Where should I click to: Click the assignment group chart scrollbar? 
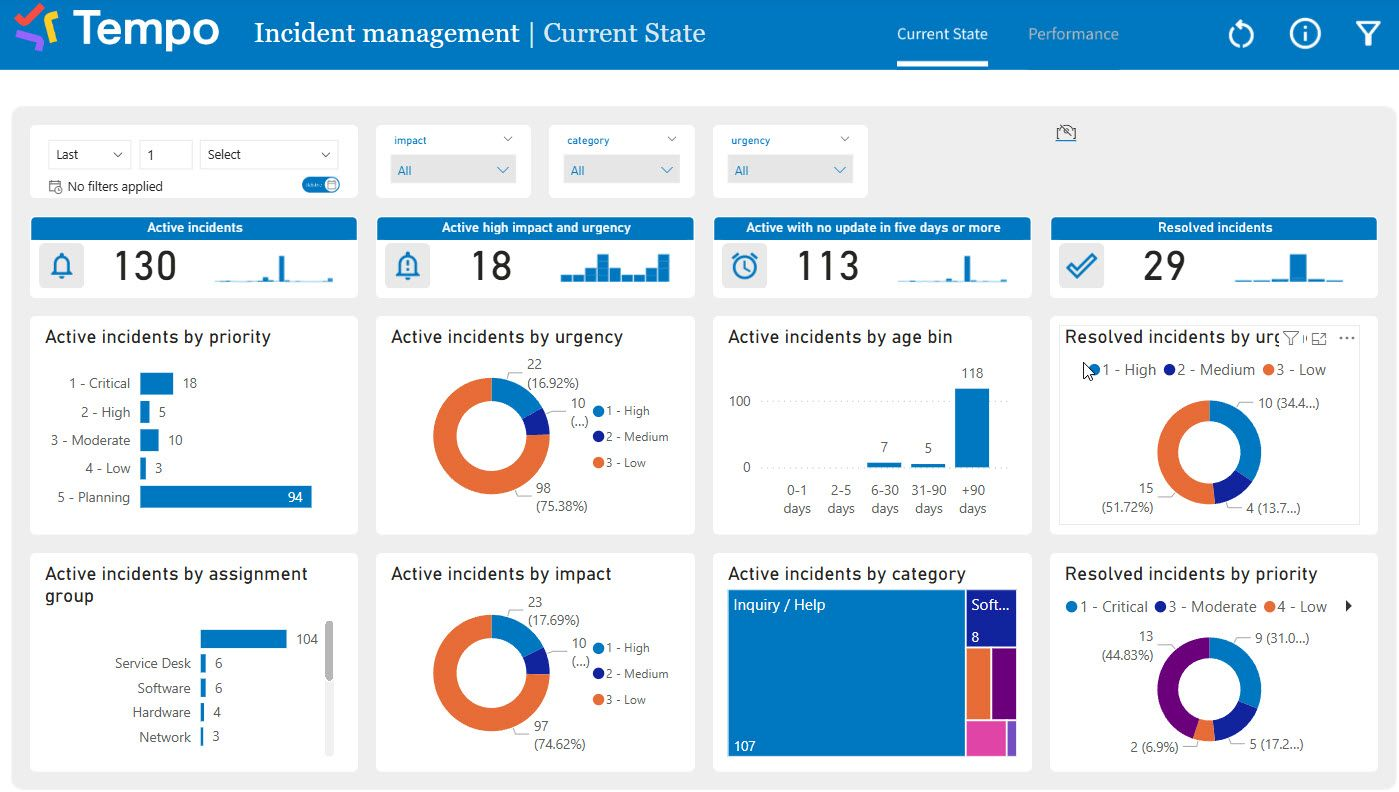(329, 651)
